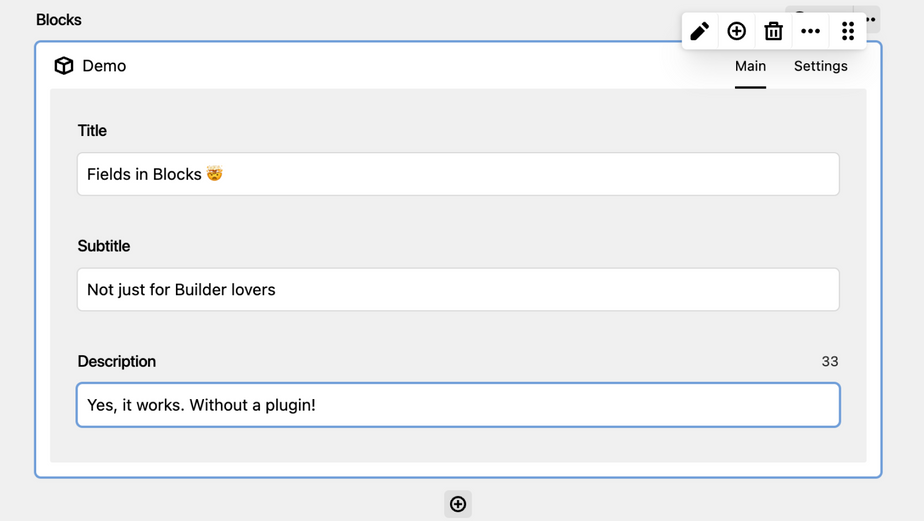Click the Blocks field heading
Screen dimensions: 924x521
click(59, 20)
